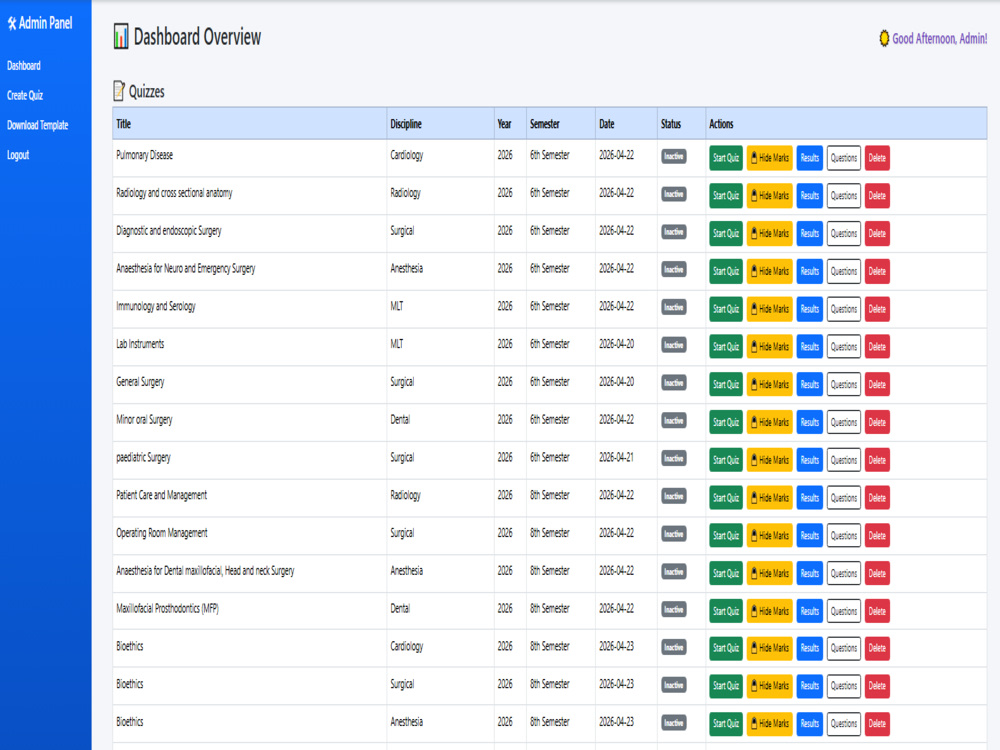View results of Pulmonary Disease quiz
The height and width of the screenshot is (750, 1000).
(810, 158)
